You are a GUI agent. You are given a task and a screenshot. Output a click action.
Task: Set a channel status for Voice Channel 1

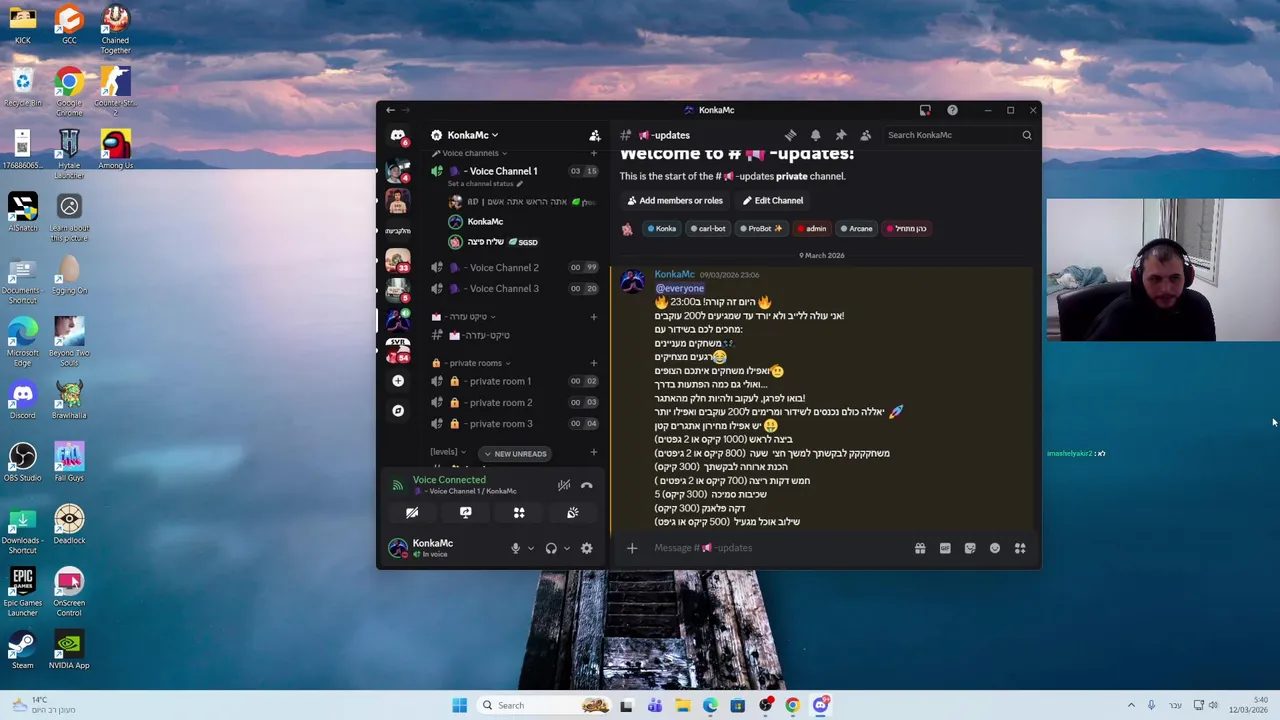coord(485,184)
